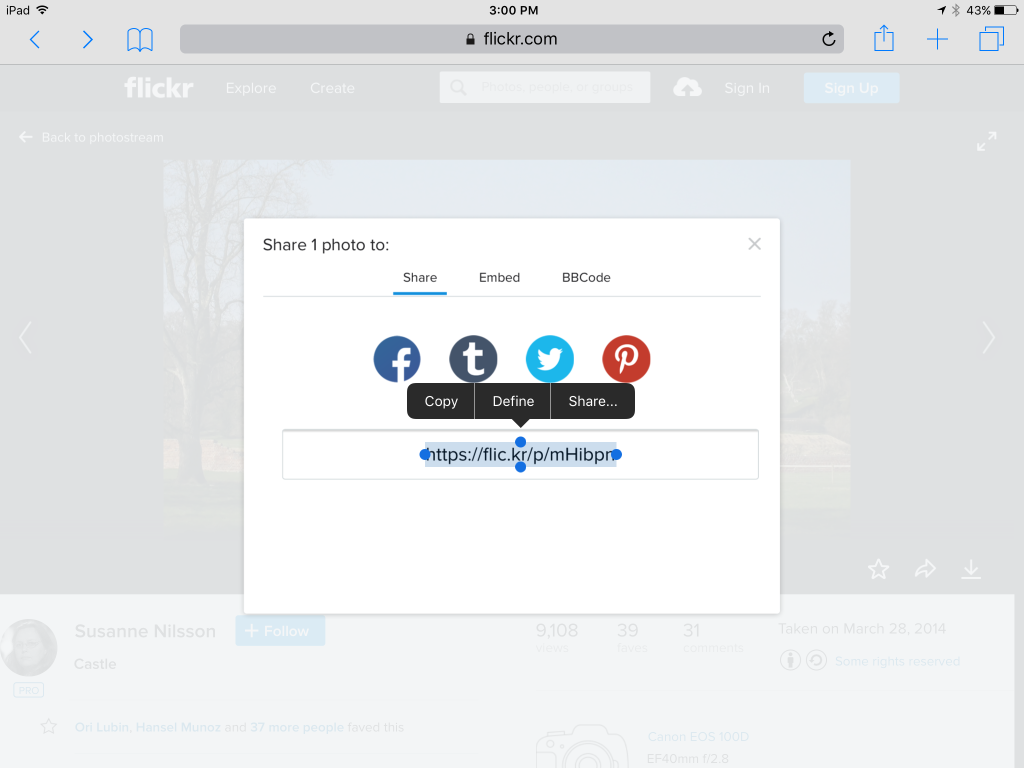Close the Share photo dialog
The image size is (1024, 768).
(754, 244)
